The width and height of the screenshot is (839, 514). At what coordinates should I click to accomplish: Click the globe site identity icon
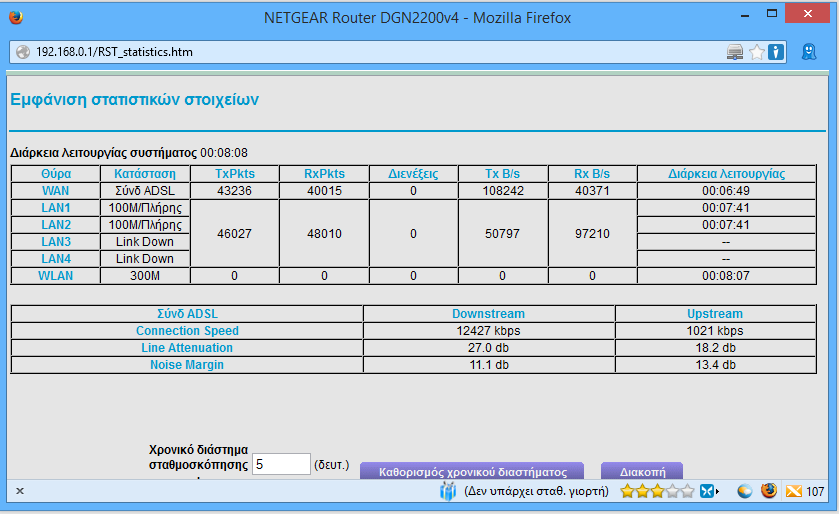pos(22,52)
